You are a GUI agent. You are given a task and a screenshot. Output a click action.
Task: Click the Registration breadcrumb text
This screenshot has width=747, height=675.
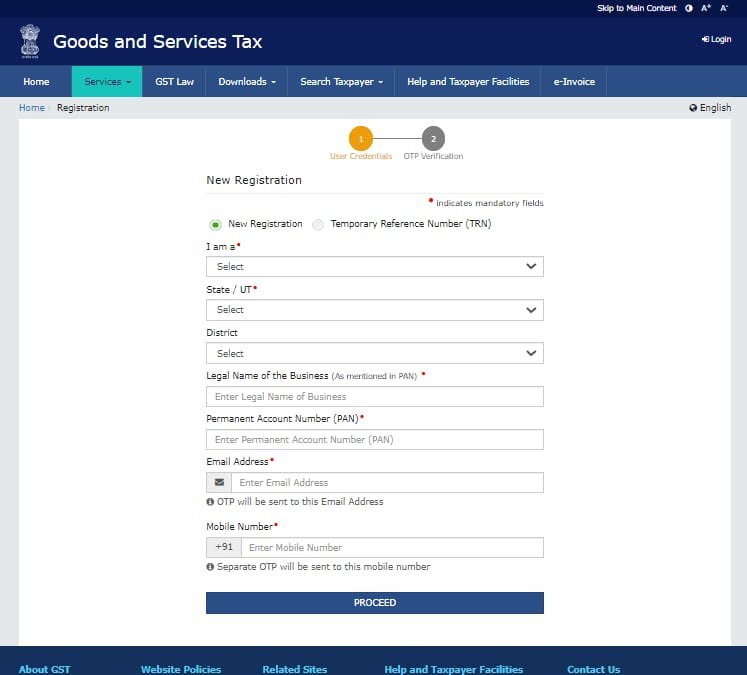coord(83,108)
